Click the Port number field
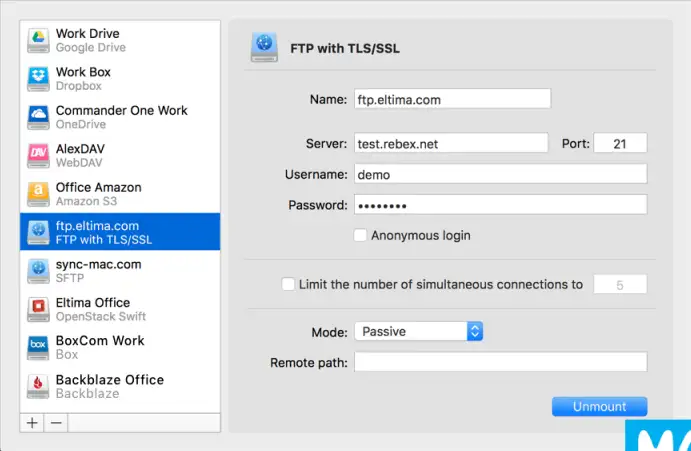Screen dimensions: 691x451 coord(620,143)
